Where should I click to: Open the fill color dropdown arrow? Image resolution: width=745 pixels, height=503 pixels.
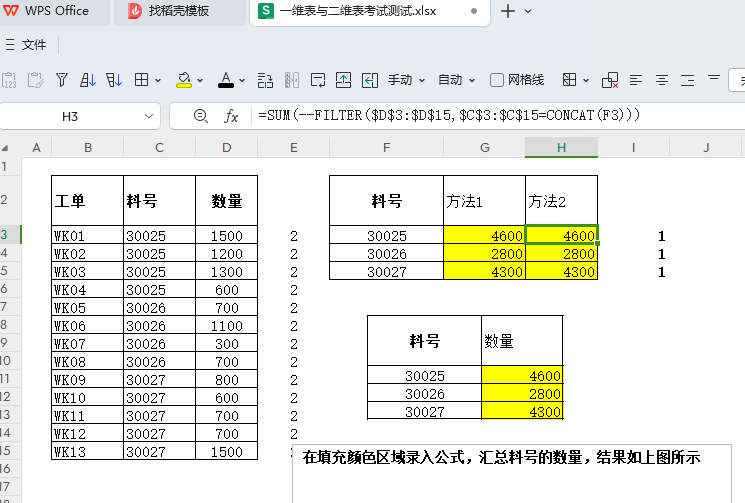(200, 80)
